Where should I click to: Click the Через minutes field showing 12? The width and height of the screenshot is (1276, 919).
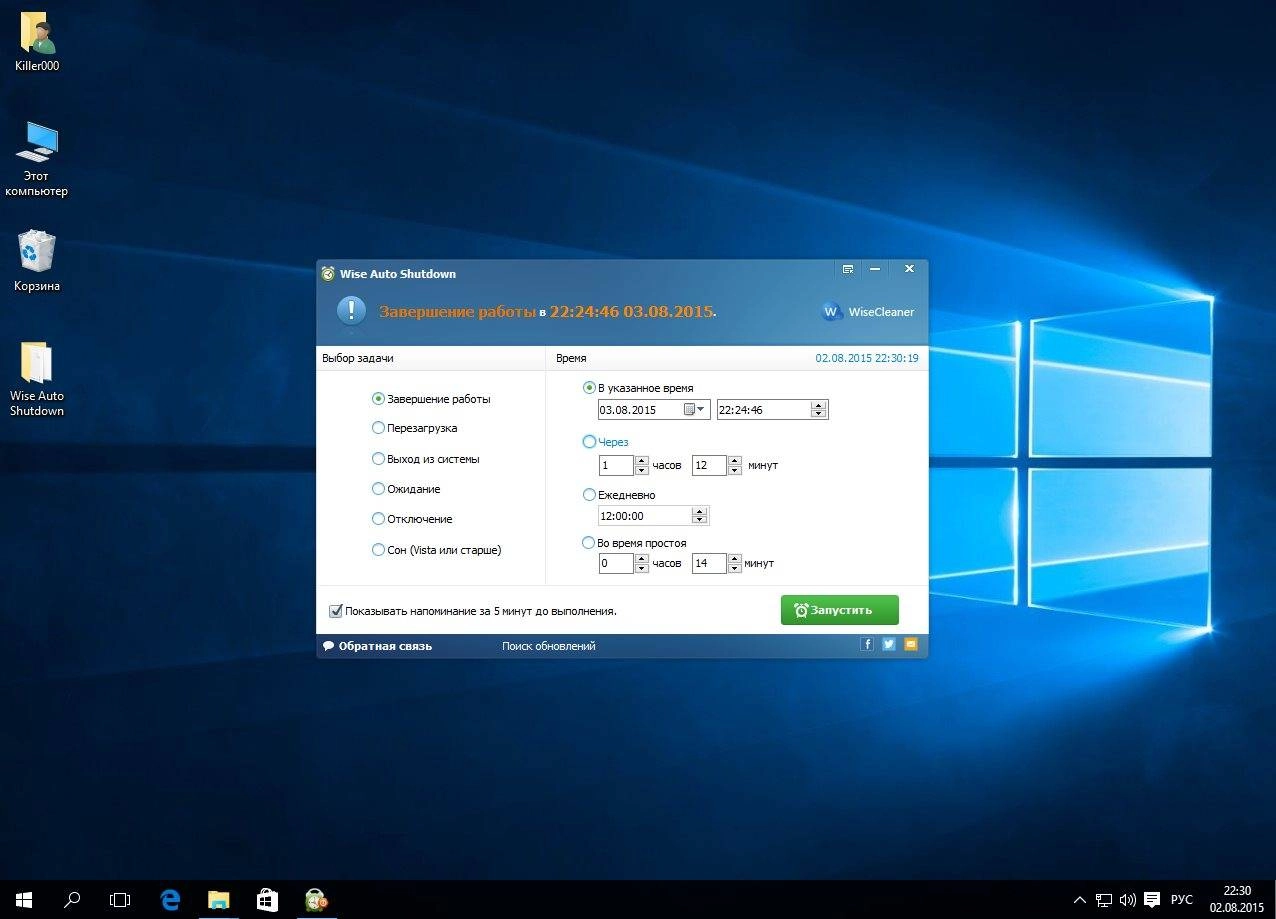[709, 465]
